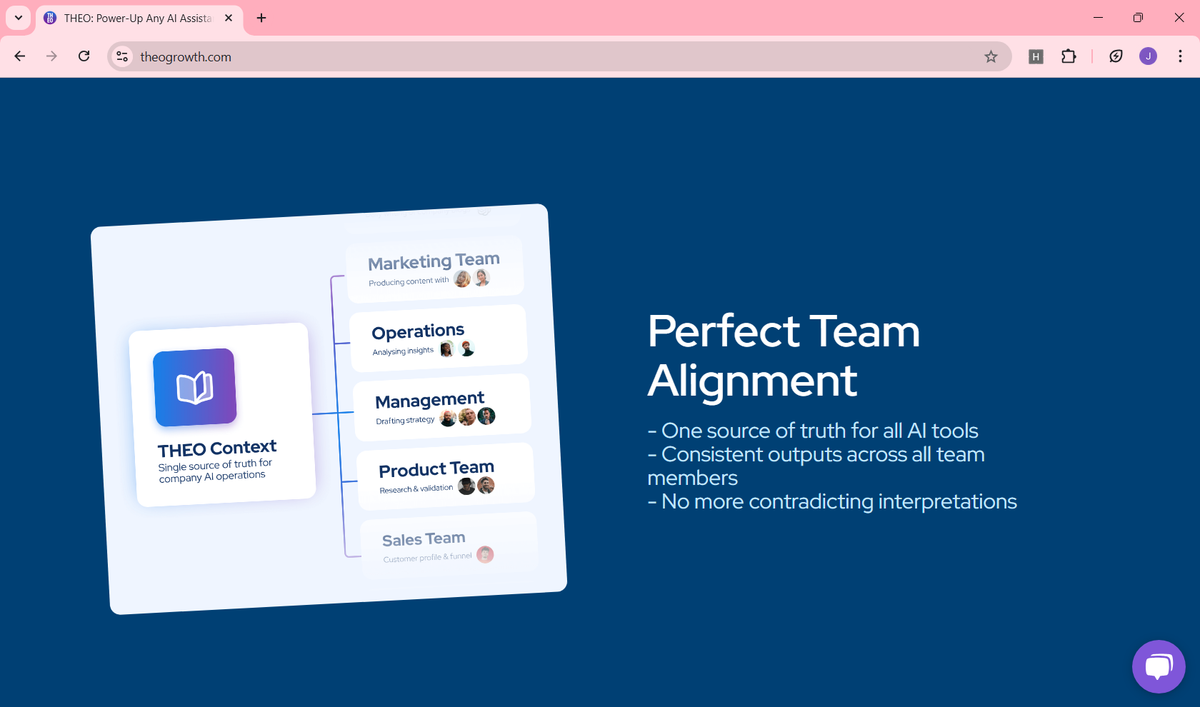Open the Extensions puzzle icon
The height and width of the screenshot is (707, 1200).
pyautogui.click(x=1067, y=57)
